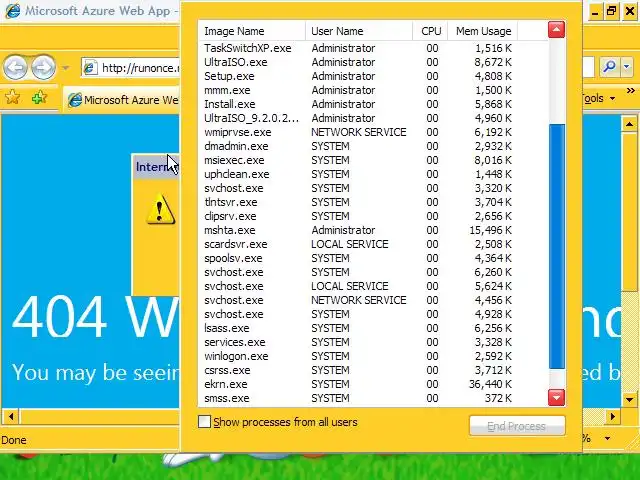Viewport: 640px width, 480px height.
Task: Click the Add to Favorites green plus icon
Action: [39, 98]
